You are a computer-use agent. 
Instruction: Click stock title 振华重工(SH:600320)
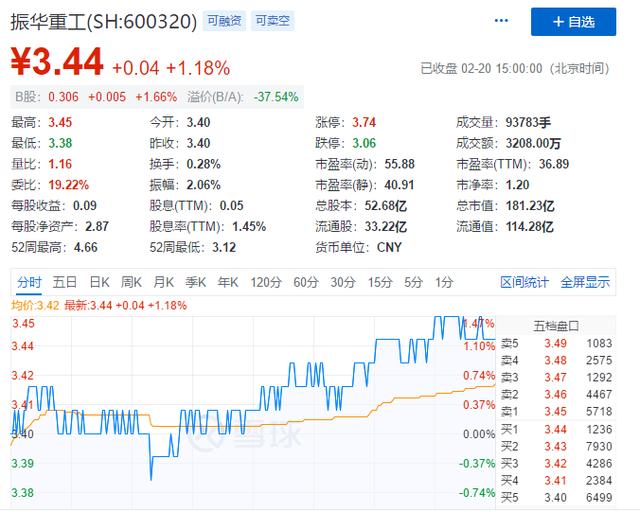pyautogui.click(x=104, y=21)
